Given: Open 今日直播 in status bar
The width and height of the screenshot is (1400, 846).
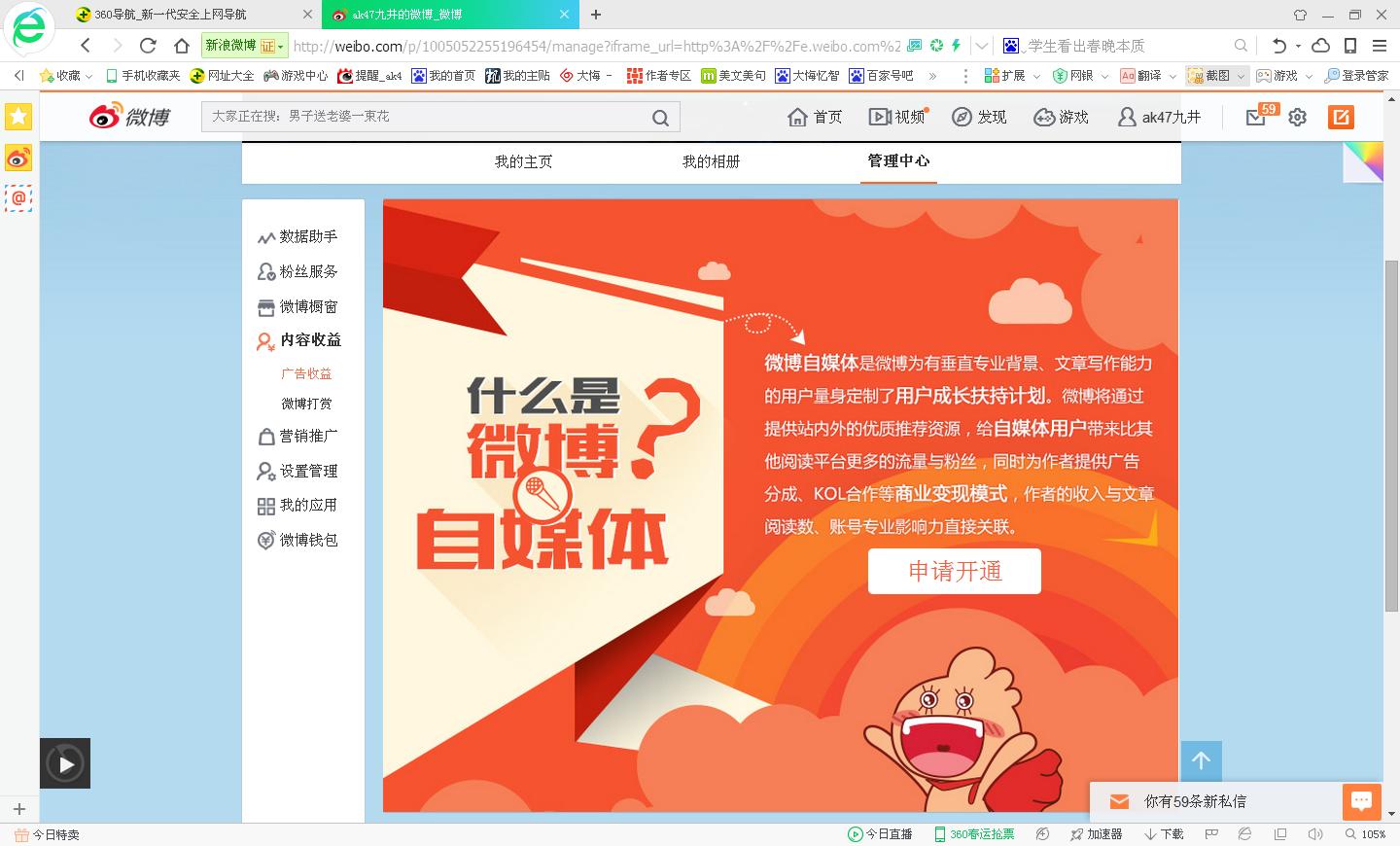Looking at the screenshot, I should point(880,834).
